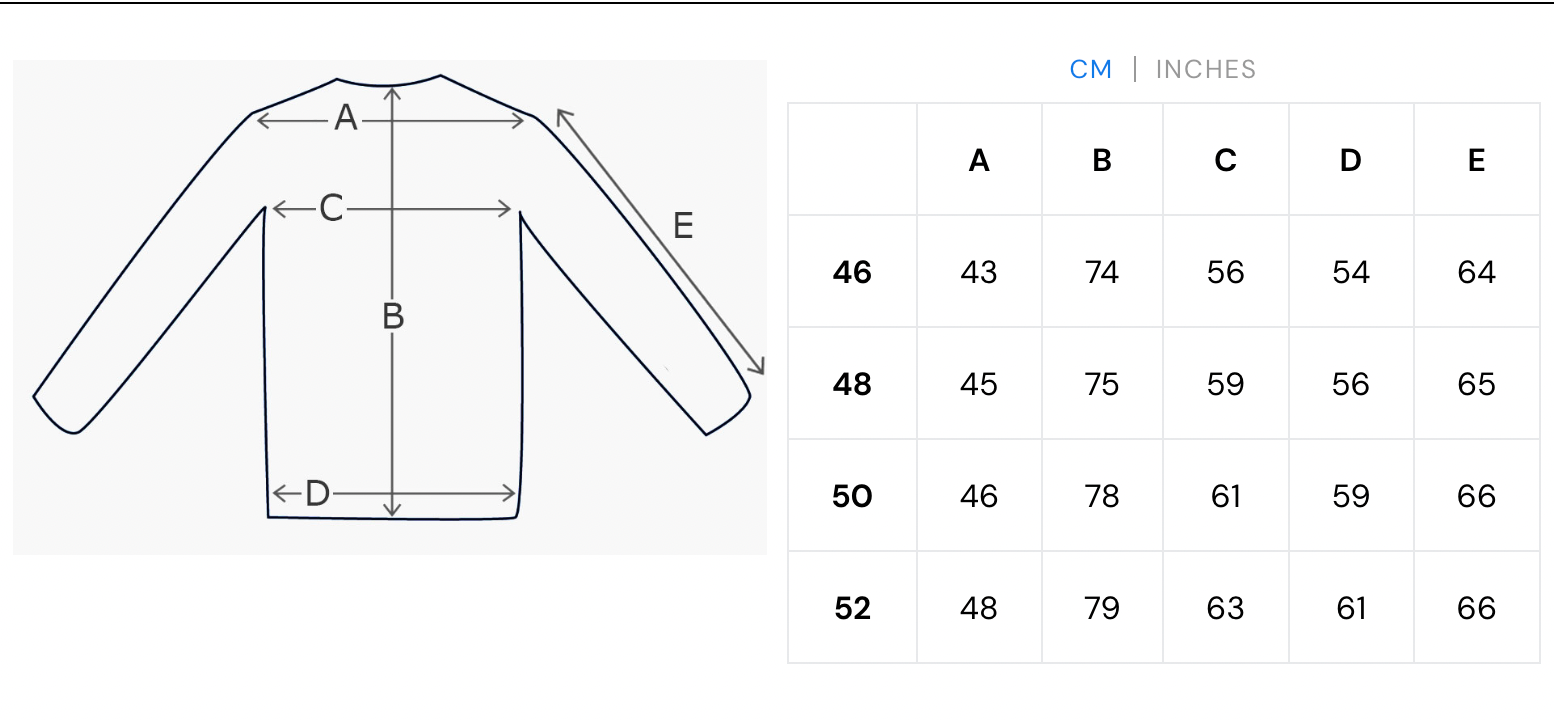
Task: Select column header E in the table
Action: tap(1476, 160)
